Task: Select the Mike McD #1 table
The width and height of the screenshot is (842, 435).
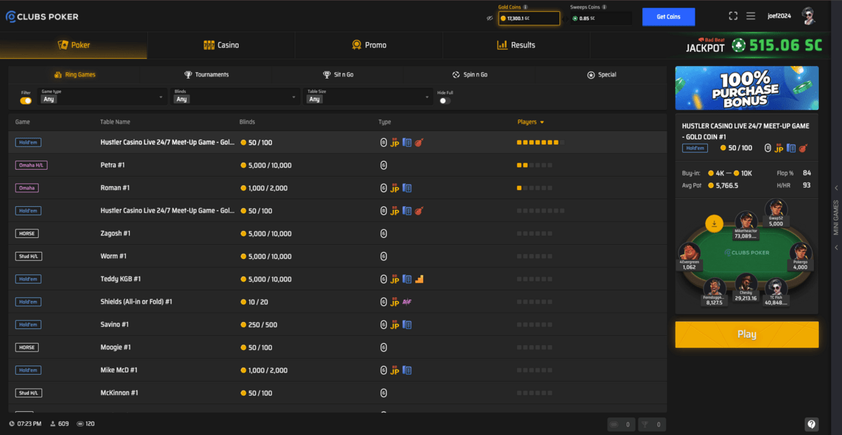Action: pos(337,371)
